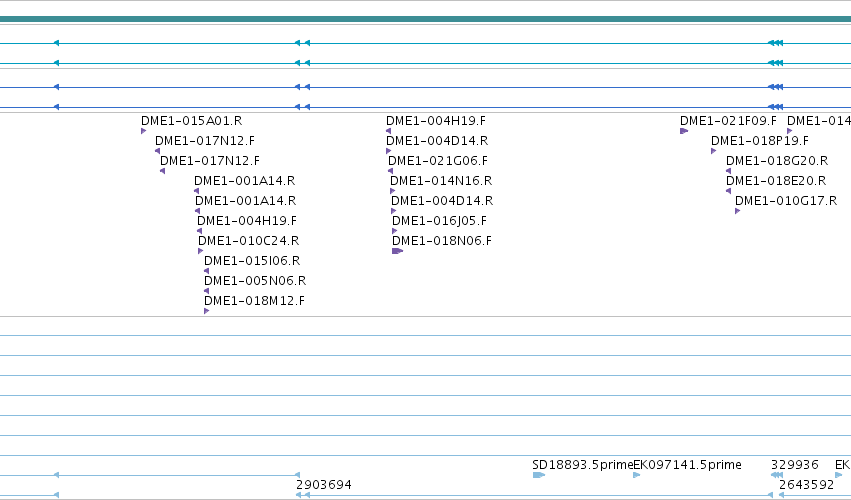This screenshot has height=500, width=851.
Task: Select the thick teal gene bar at top
Action: click(426, 20)
